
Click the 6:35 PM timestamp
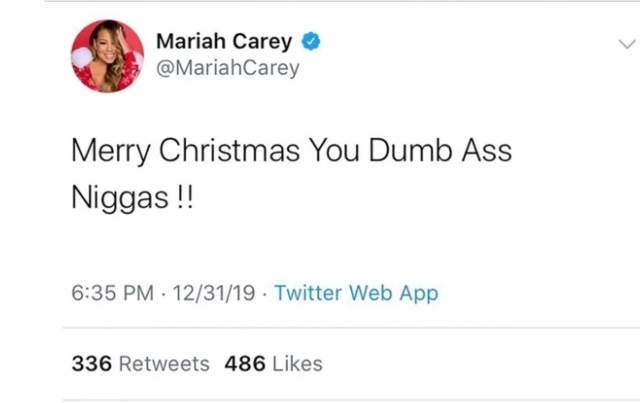pyautogui.click(x=113, y=293)
